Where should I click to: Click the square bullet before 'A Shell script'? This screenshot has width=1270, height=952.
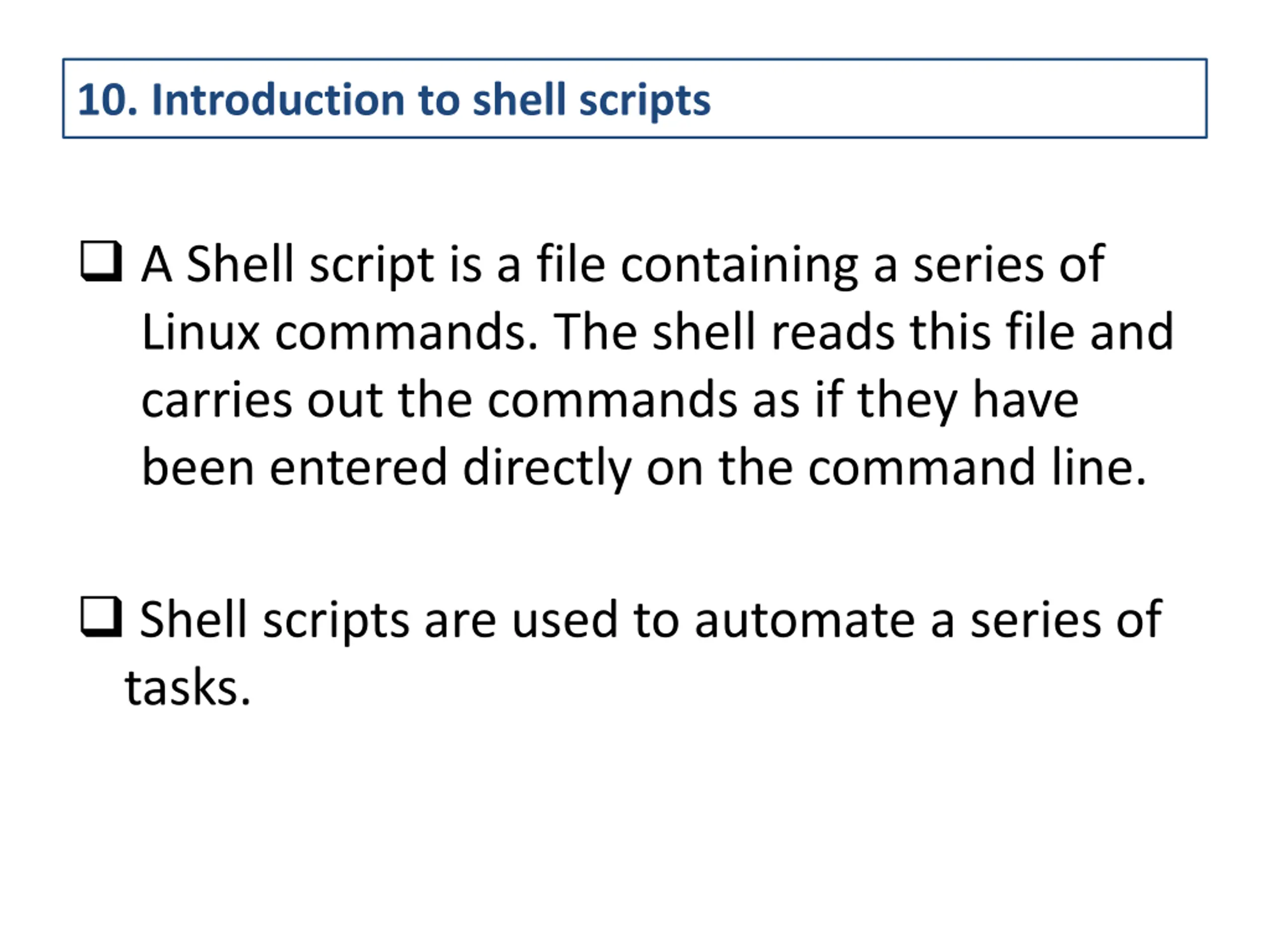click(101, 261)
